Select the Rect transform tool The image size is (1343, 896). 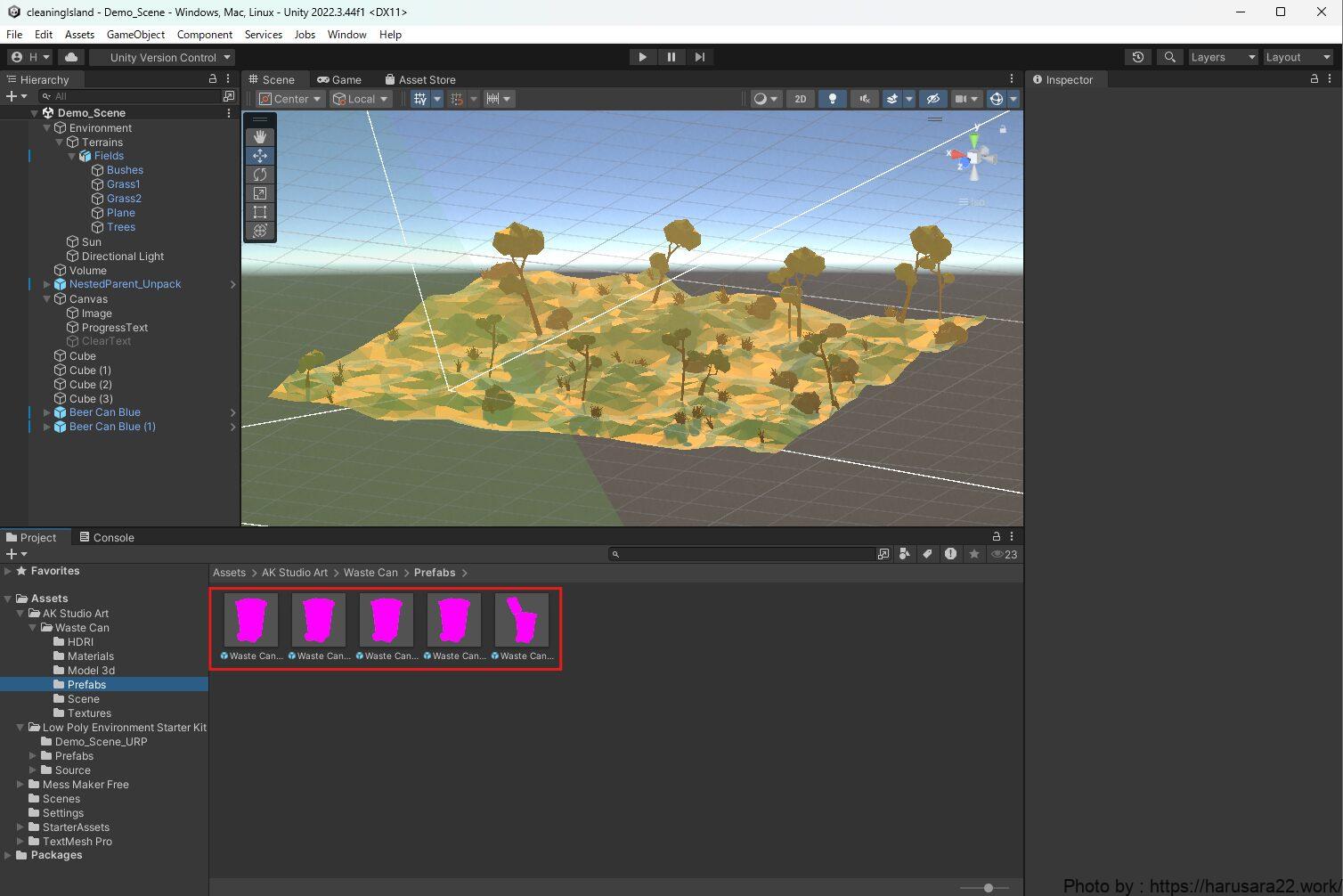point(260,212)
